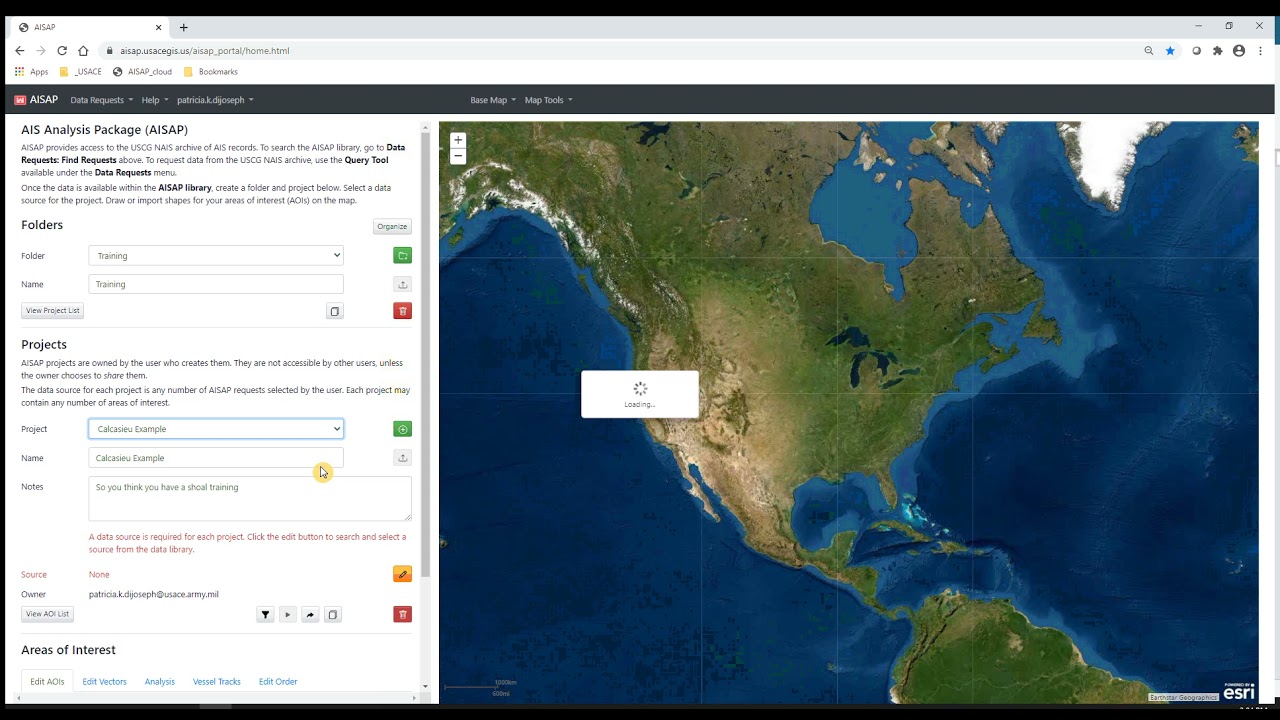Open the Folder dropdown showing Training

(216, 256)
